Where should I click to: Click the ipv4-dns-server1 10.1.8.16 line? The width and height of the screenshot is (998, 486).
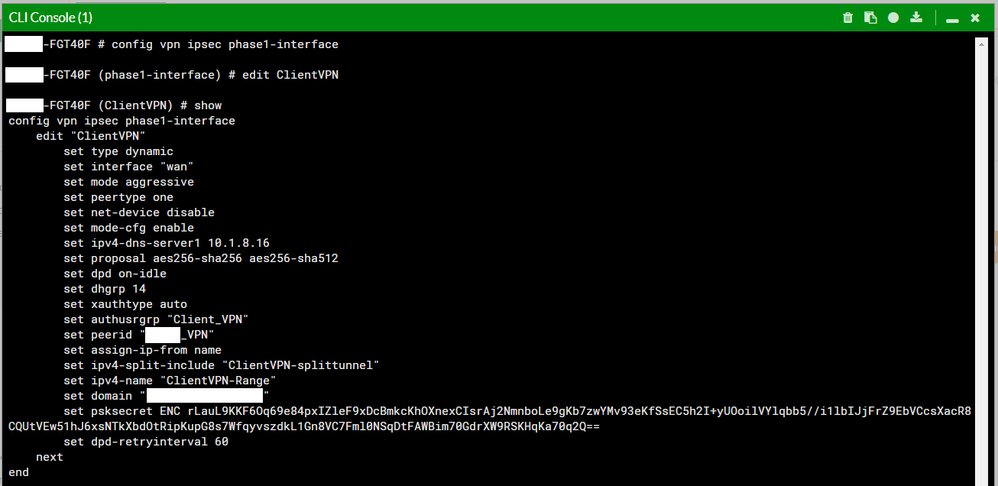(166, 243)
